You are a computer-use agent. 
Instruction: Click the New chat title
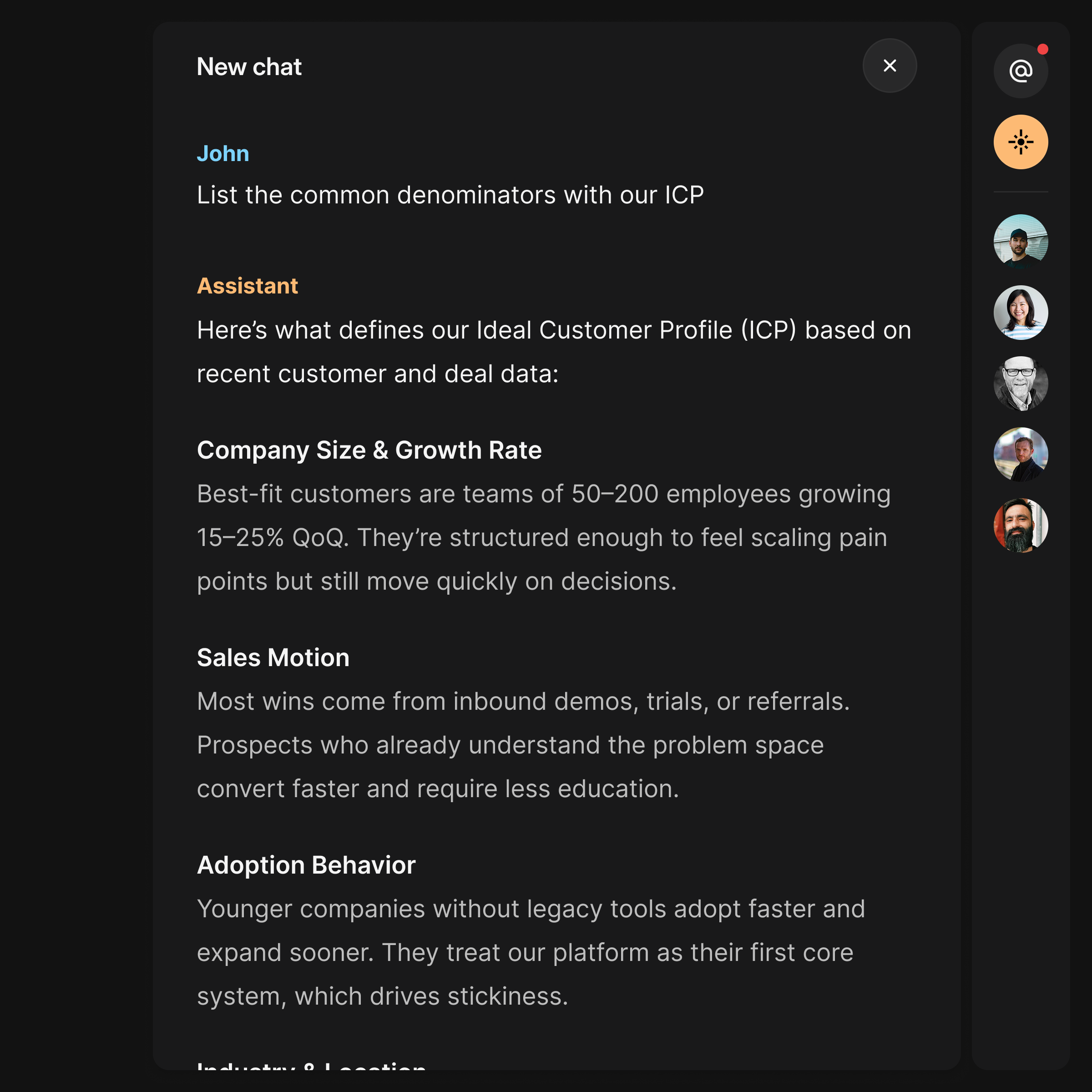[x=249, y=67]
